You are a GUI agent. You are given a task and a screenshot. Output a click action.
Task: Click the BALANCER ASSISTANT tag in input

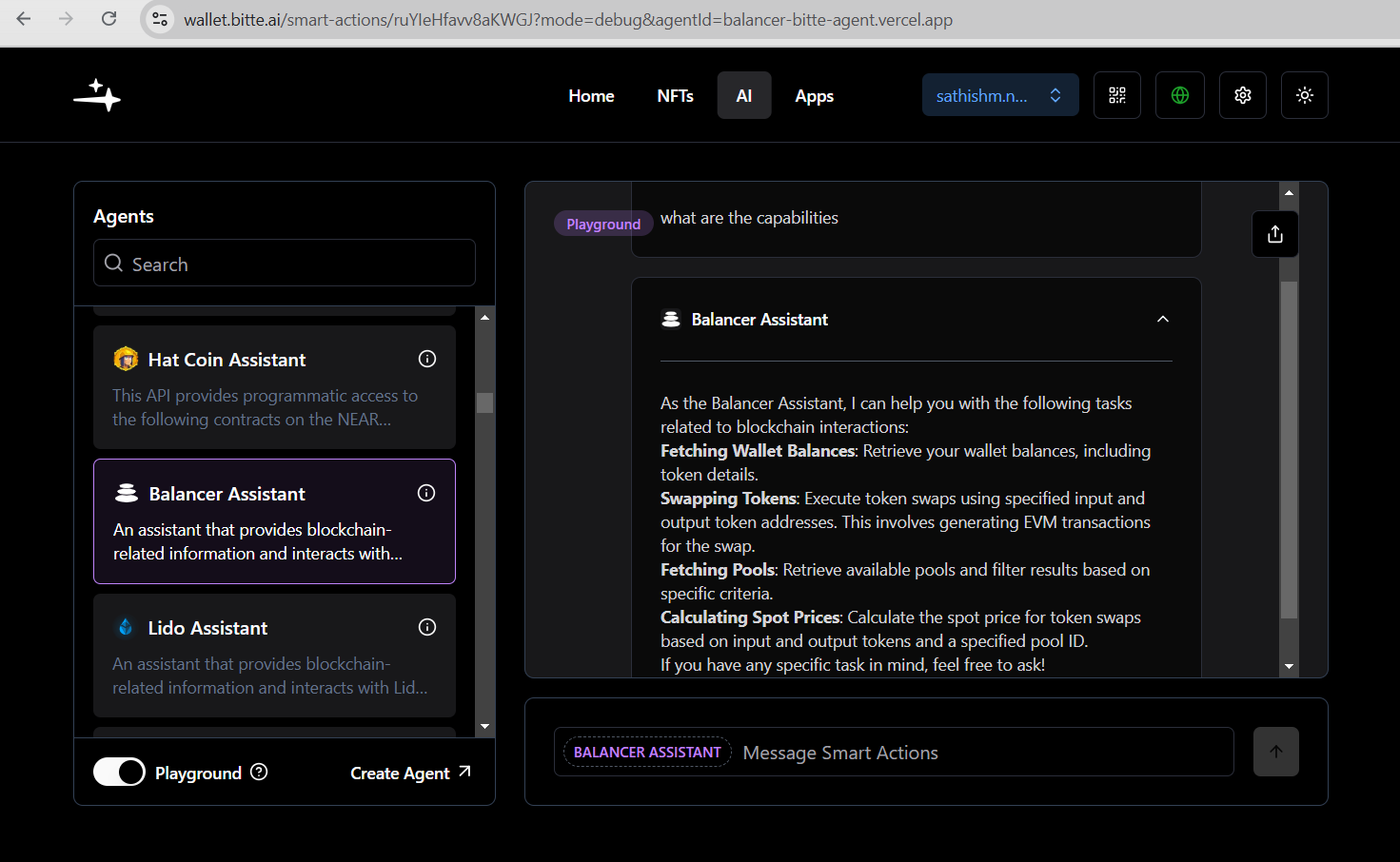tap(647, 752)
